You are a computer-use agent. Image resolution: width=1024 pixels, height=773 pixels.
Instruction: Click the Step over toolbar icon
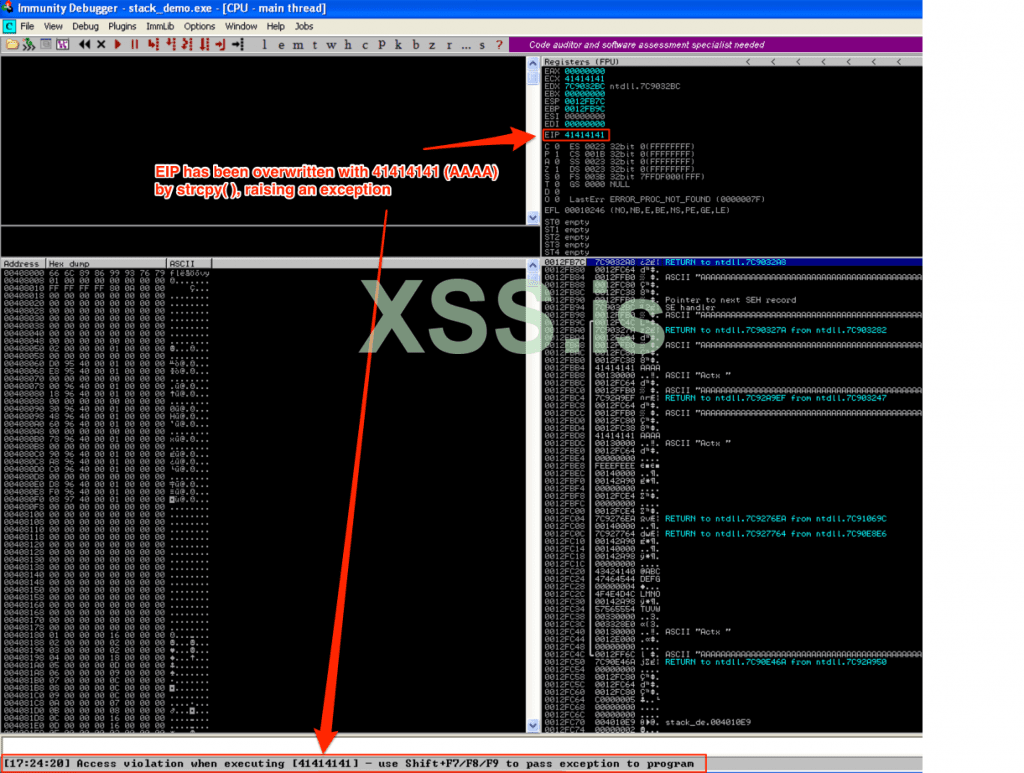coord(170,44)
